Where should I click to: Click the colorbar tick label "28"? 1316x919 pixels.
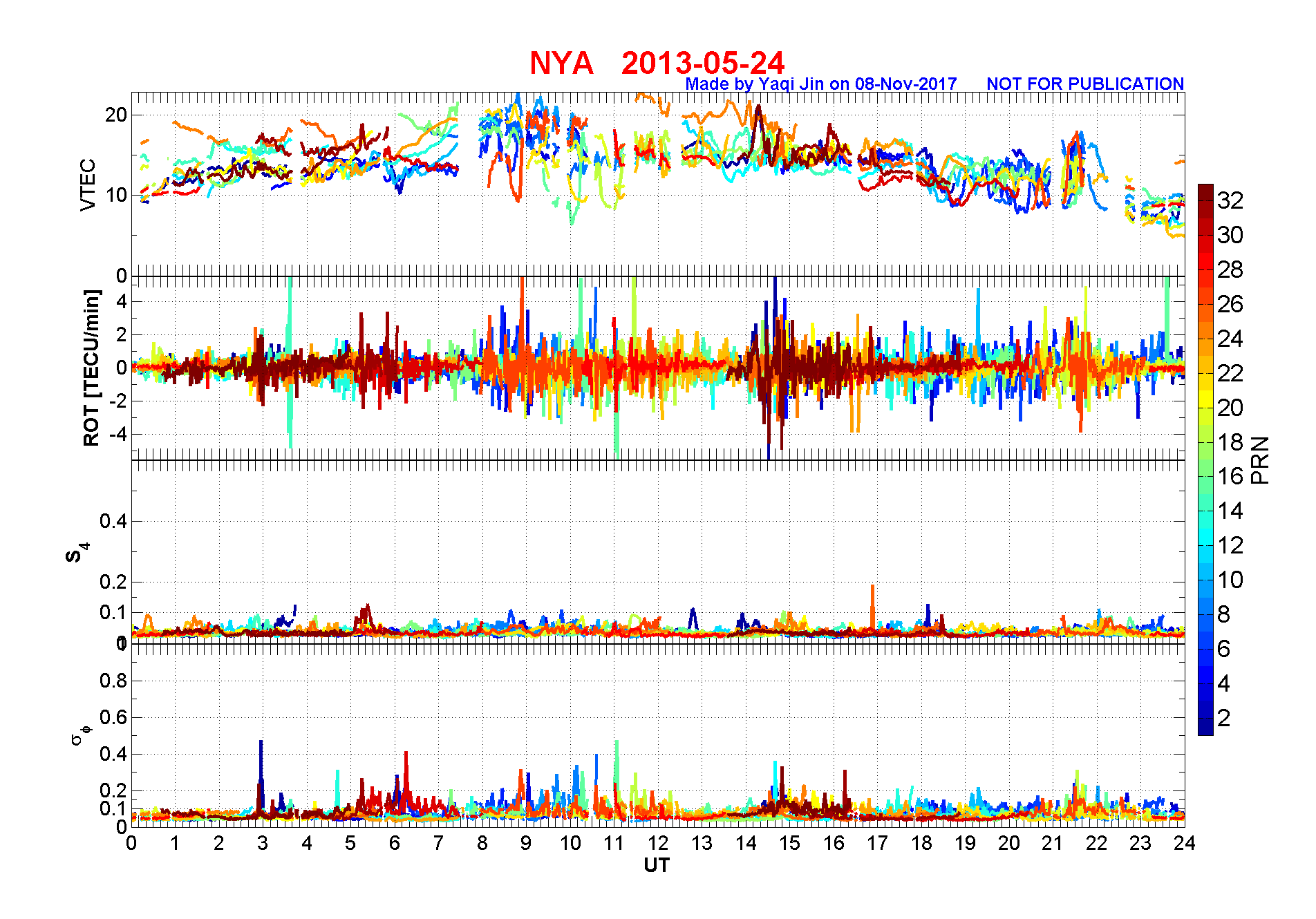(1230, 269)
